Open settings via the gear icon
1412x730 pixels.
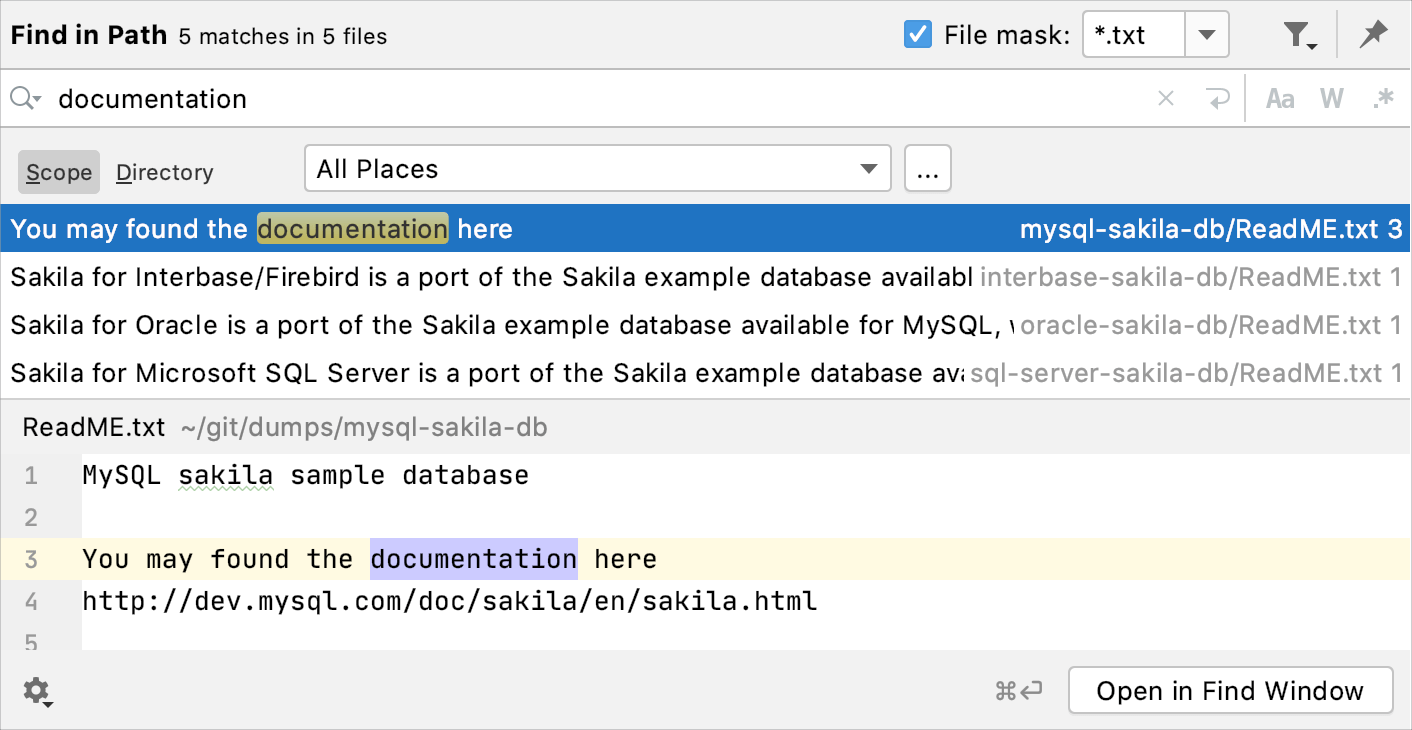click(x=37, y=690)
